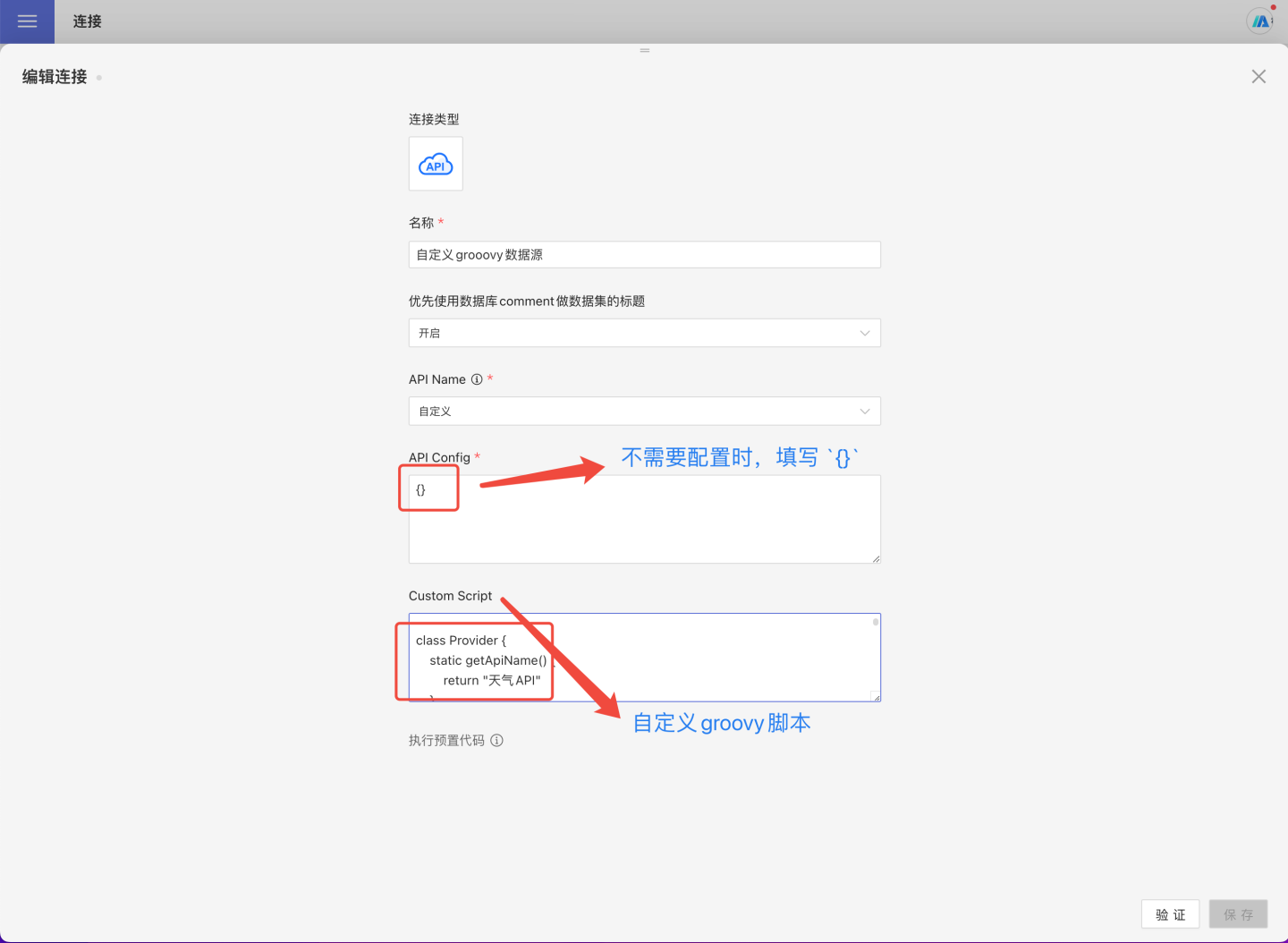The image size is (1288, 943).
Task: Select the API cloud connection type icon
Action: click(436, 164)
